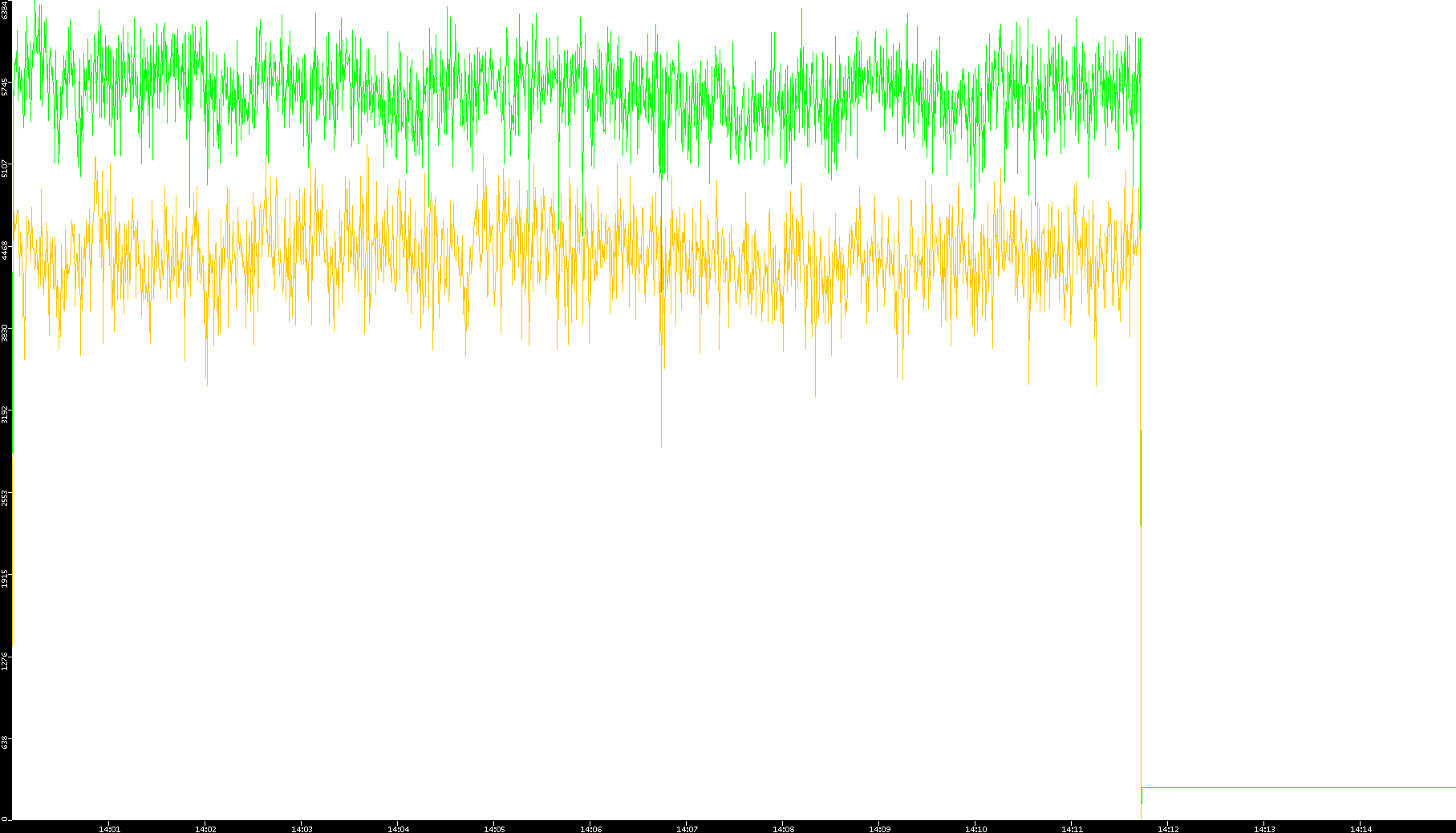
Task: Click the 1276 vertical axis label
Action: (5, 661)
